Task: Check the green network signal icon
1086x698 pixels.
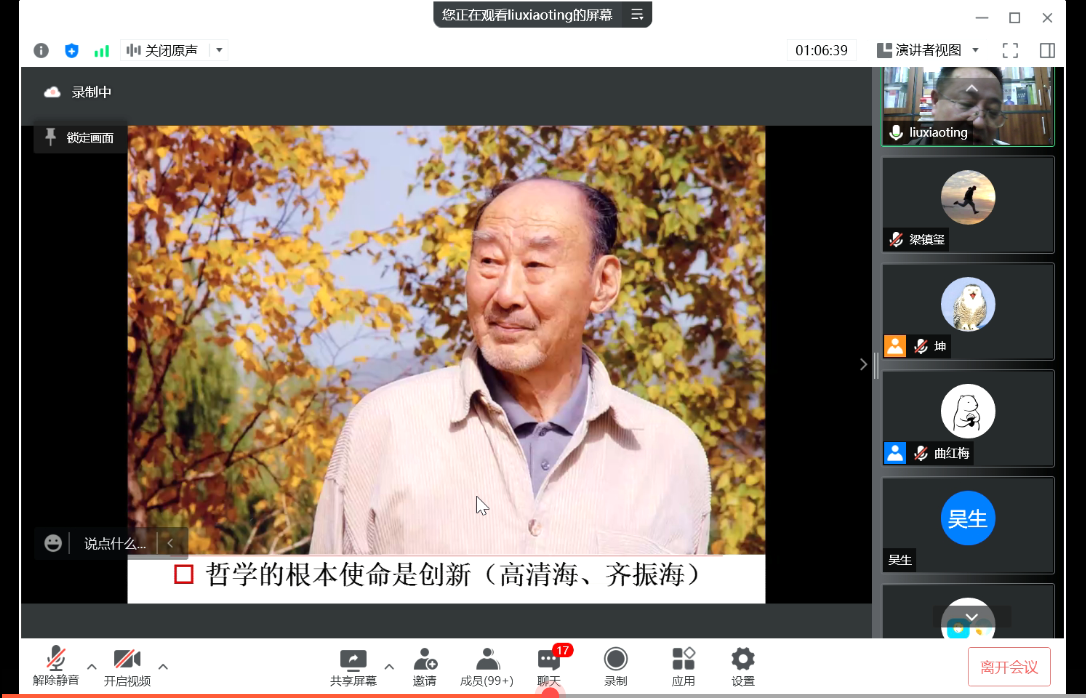Action: click(x=101, y=50)
